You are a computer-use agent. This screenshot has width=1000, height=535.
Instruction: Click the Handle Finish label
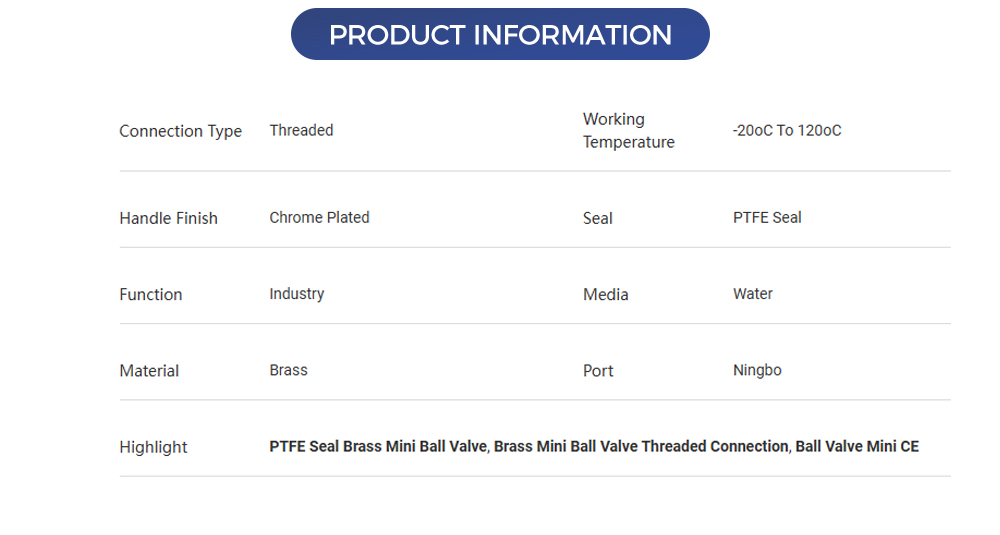point(168,218)
